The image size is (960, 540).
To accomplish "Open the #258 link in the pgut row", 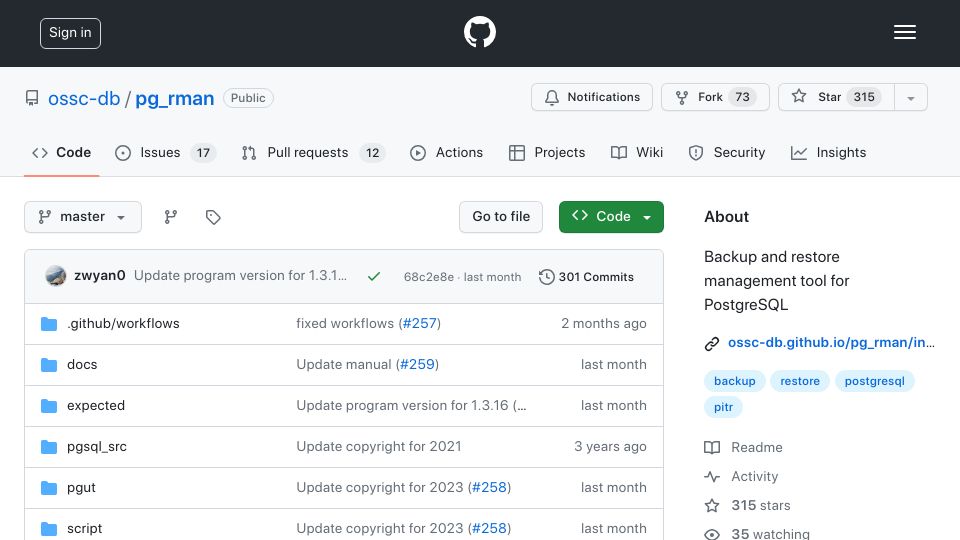I will [x=490, y=487].
